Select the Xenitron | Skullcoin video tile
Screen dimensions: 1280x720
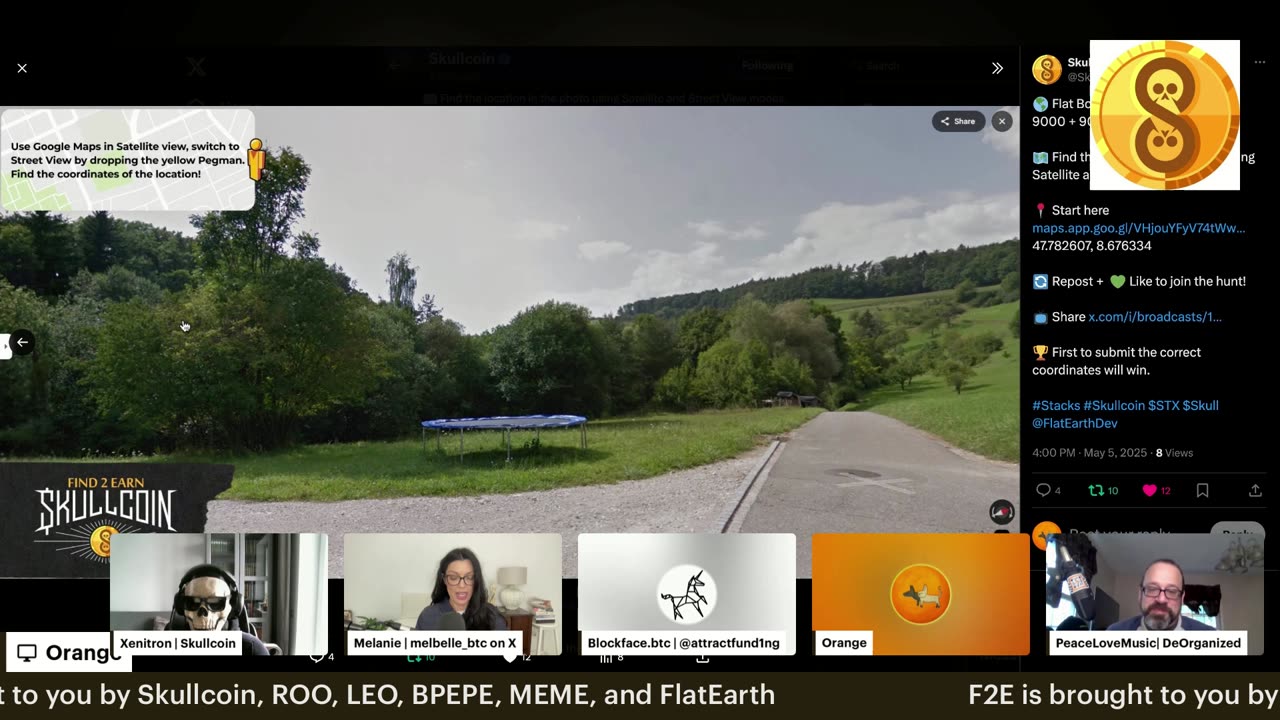[x=218, y=594]
